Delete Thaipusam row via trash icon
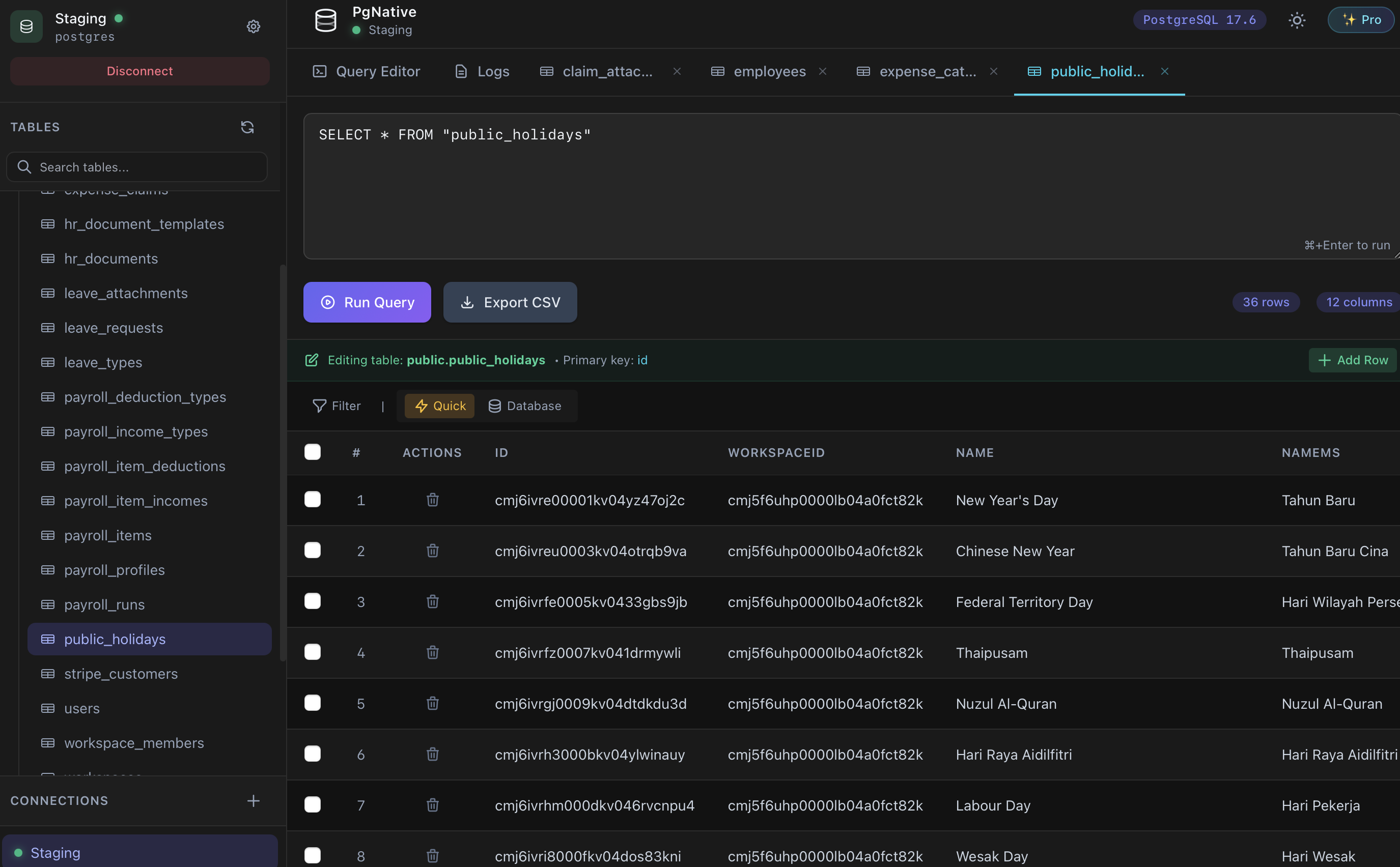 pos(433,653)
